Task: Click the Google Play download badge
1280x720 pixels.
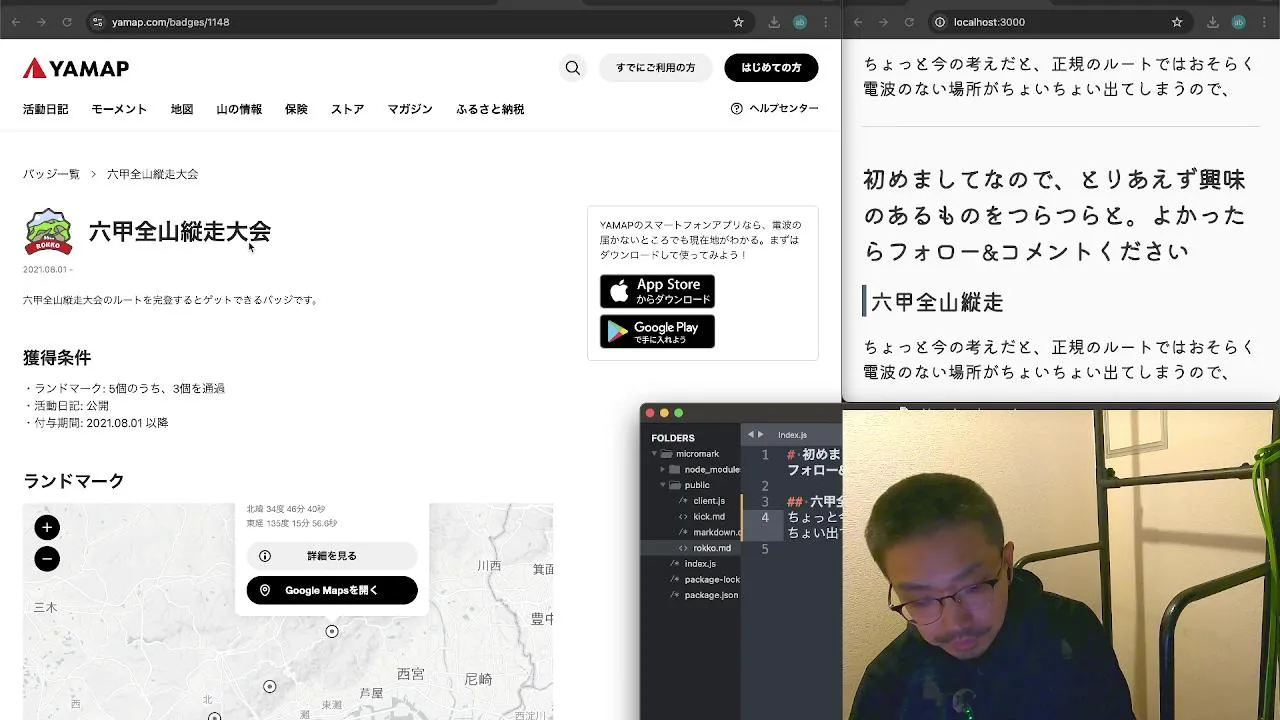Action: [657, 331]
